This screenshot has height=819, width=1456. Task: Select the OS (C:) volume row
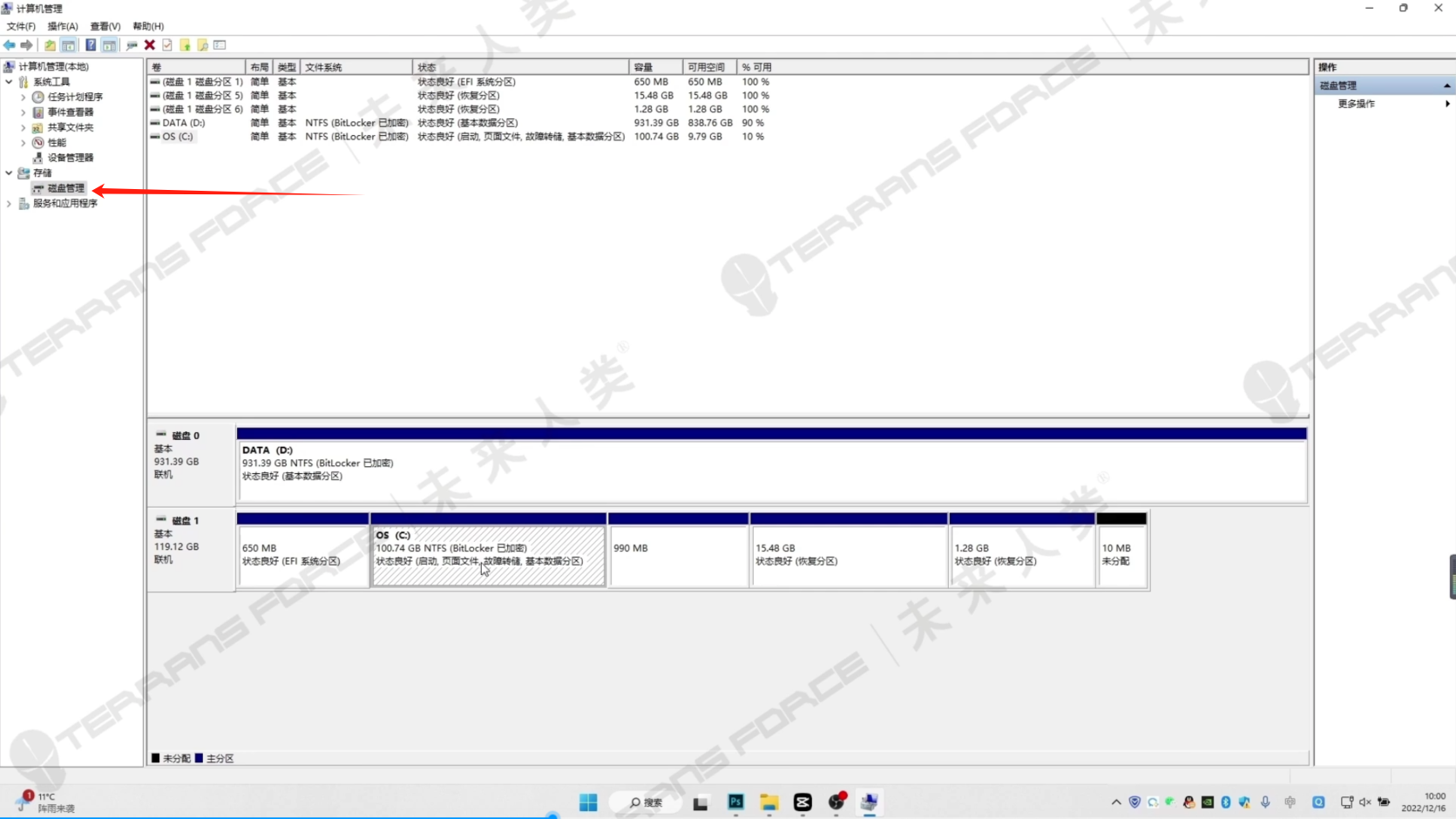pyautogui.click(x=459, y=137)
